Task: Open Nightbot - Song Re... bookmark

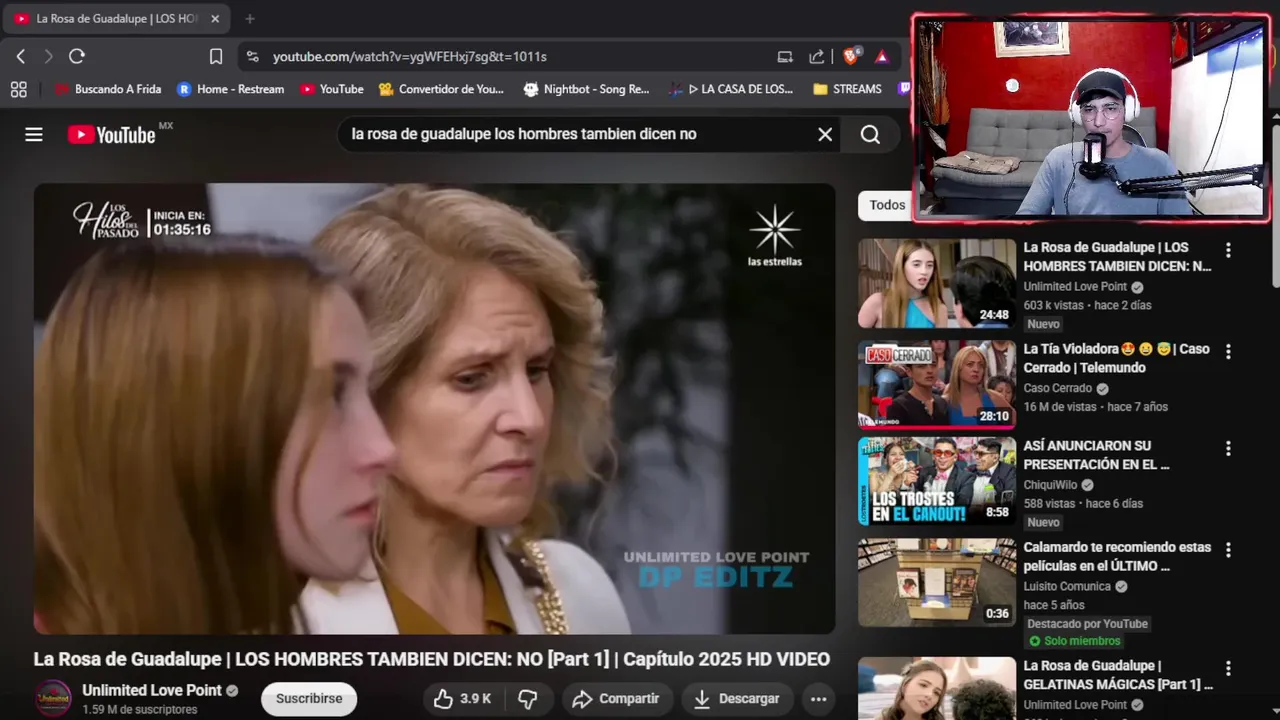Action: pos(586,89)
